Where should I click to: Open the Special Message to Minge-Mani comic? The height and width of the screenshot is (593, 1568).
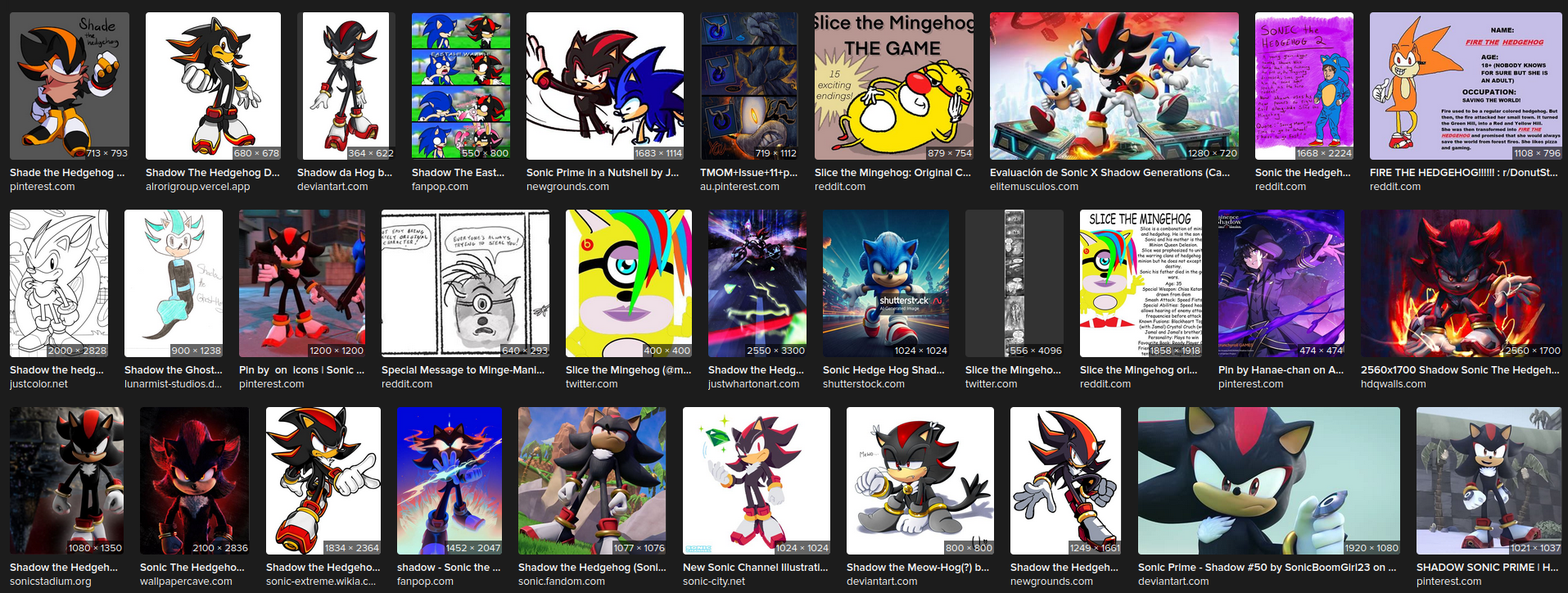pyautogui.click(x=465, y=283)
